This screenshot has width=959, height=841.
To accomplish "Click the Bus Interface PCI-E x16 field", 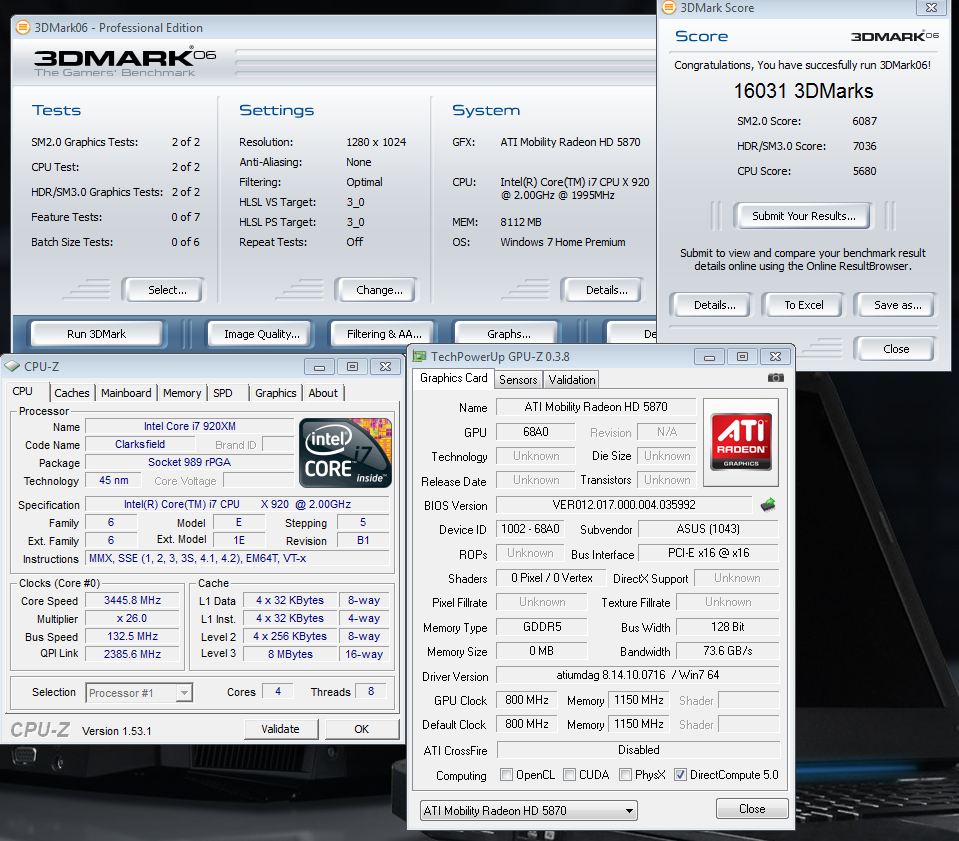I will click(x=708, y=553).
